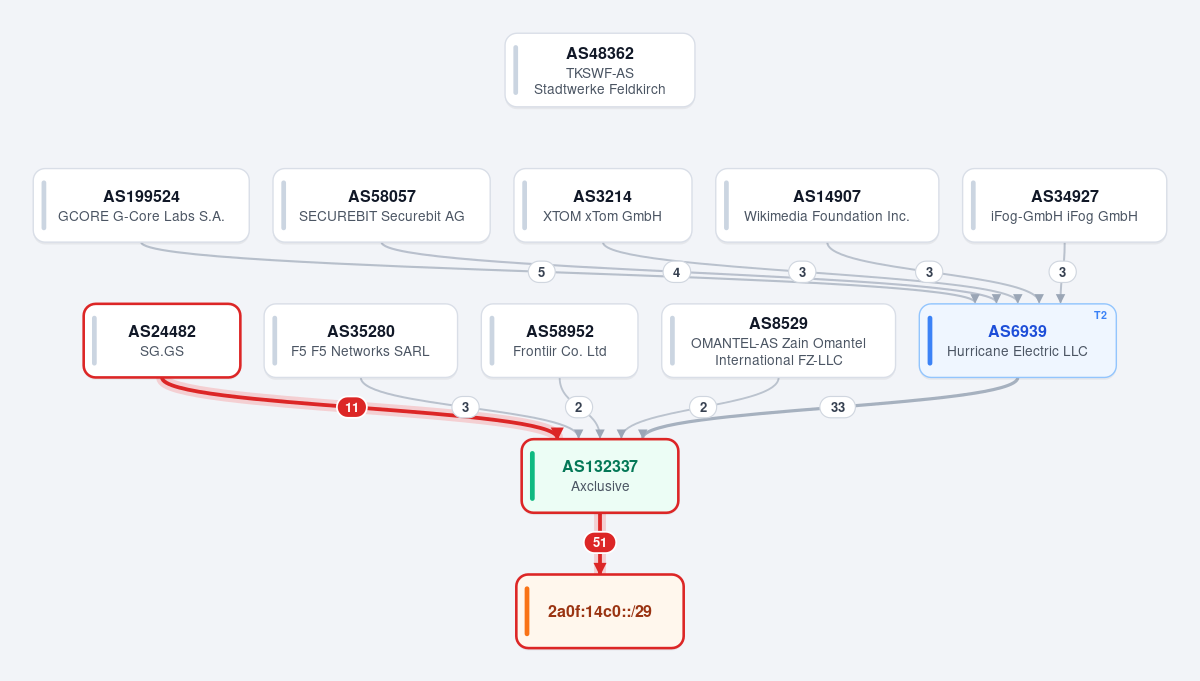1200x681 pixels.
Task: Click the AS8529 OMANTEL-AS Zain Omantel node
Action: (779, 341)
